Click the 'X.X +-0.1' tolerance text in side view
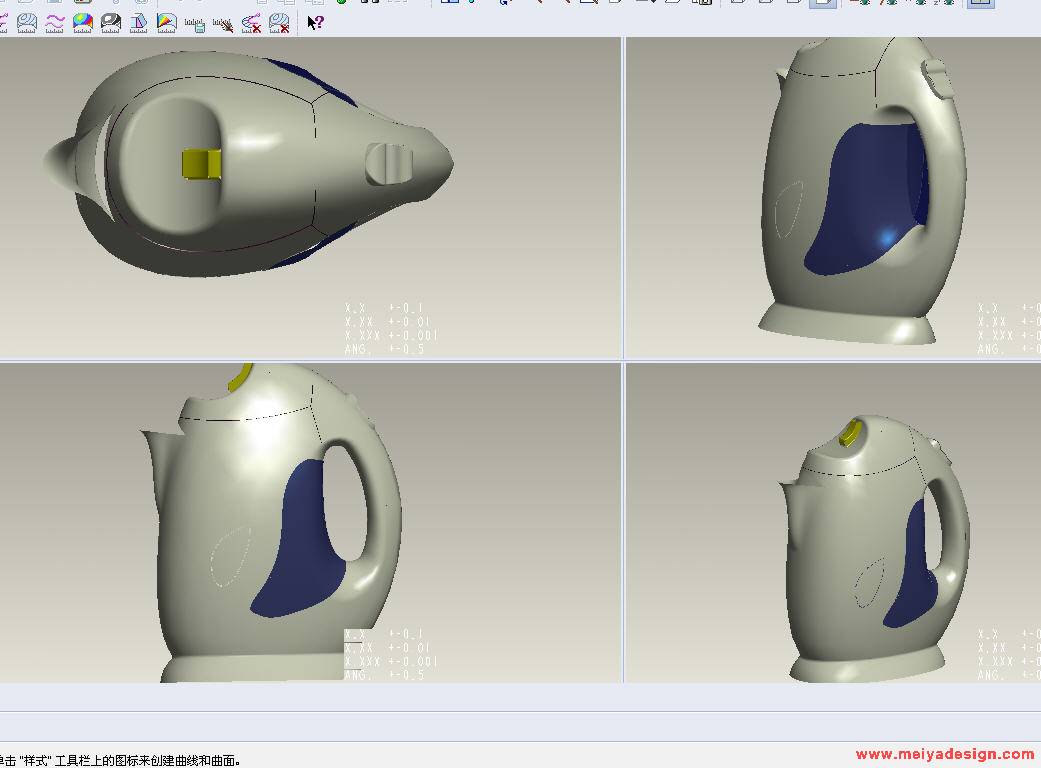This screenshot has width=1041, height=768. point(384,634)
